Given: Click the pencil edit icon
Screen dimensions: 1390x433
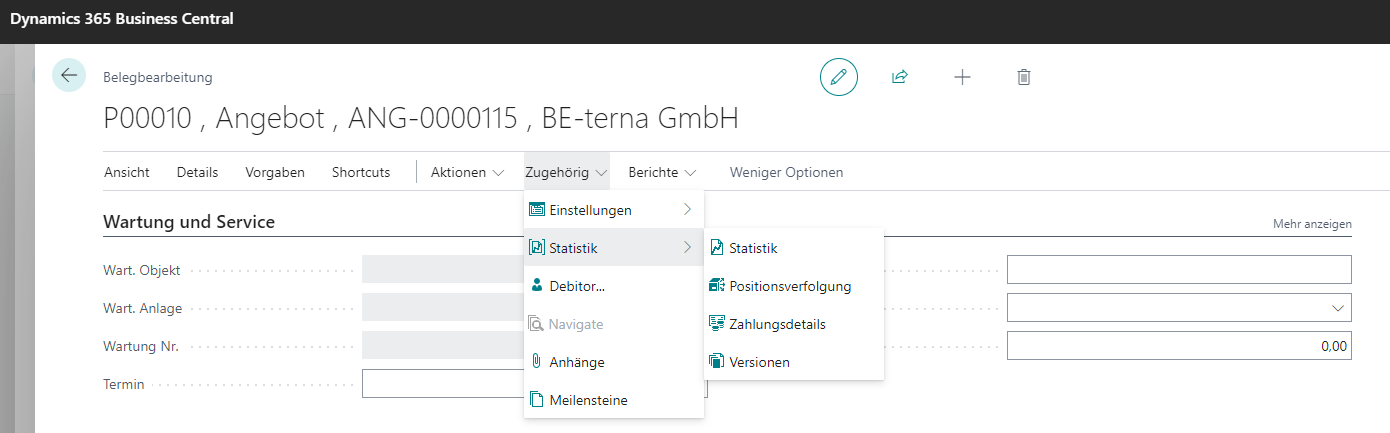Looking at the screenshot, I should tap(839, 77).
